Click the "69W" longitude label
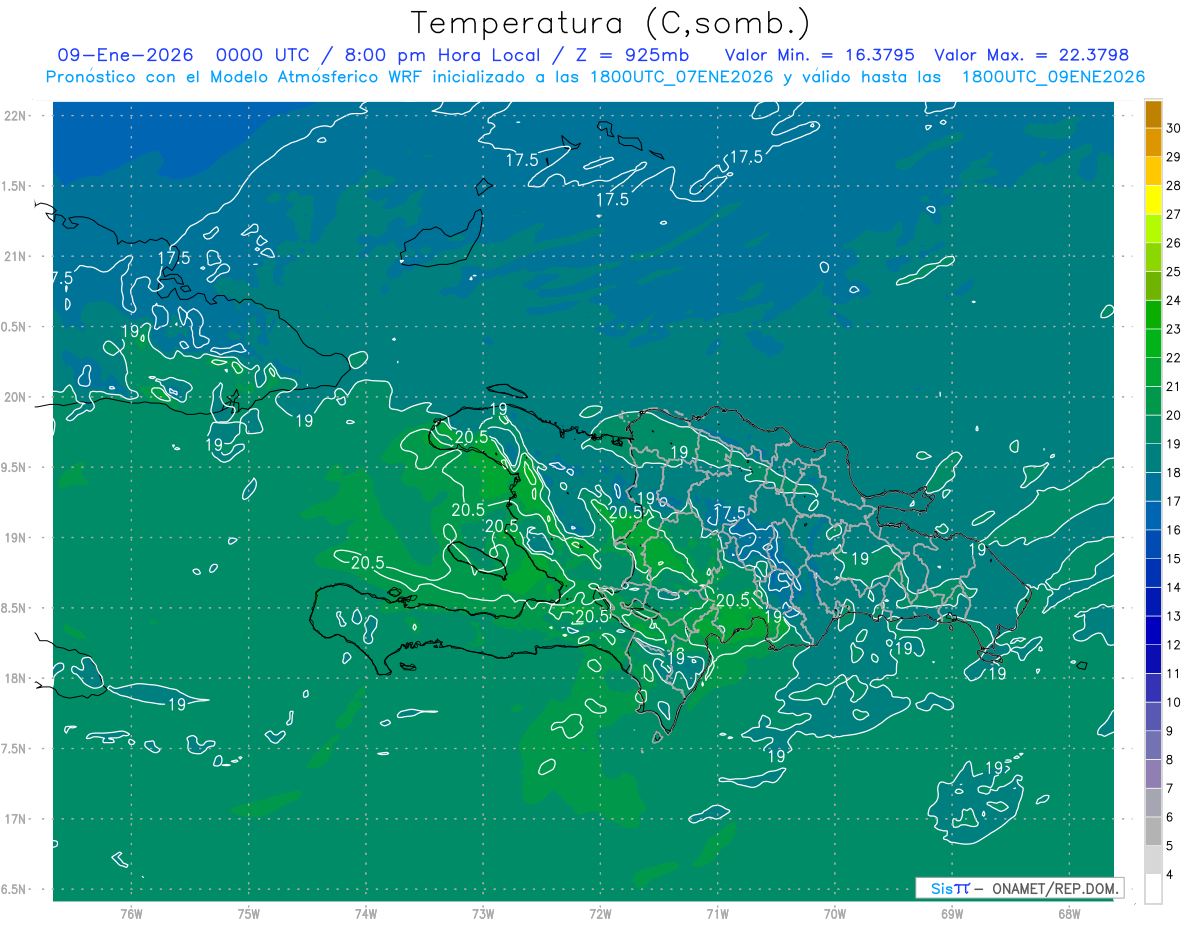Screen dimensions: 1200x927 point(952,913)
